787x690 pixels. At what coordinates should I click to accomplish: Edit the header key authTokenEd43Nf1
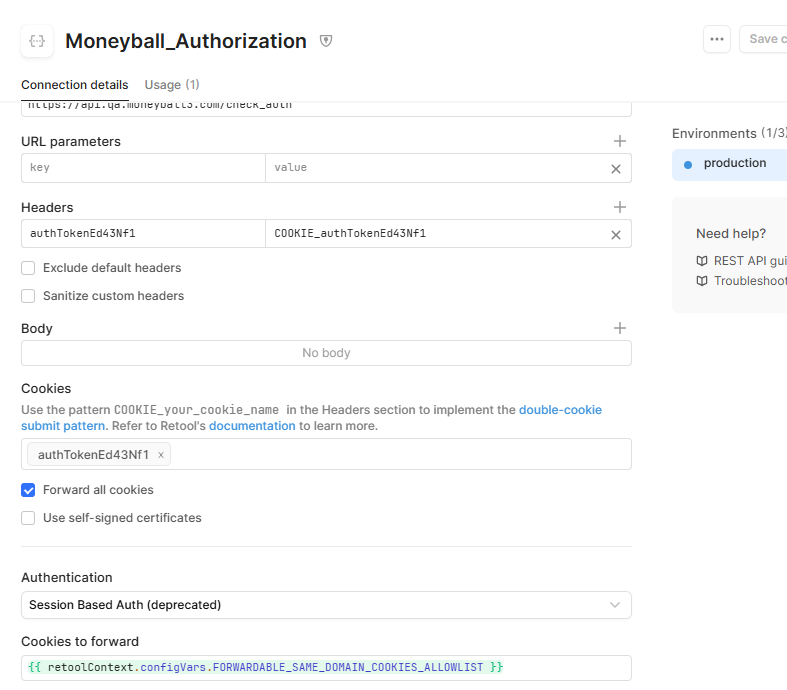coord(143,233)
